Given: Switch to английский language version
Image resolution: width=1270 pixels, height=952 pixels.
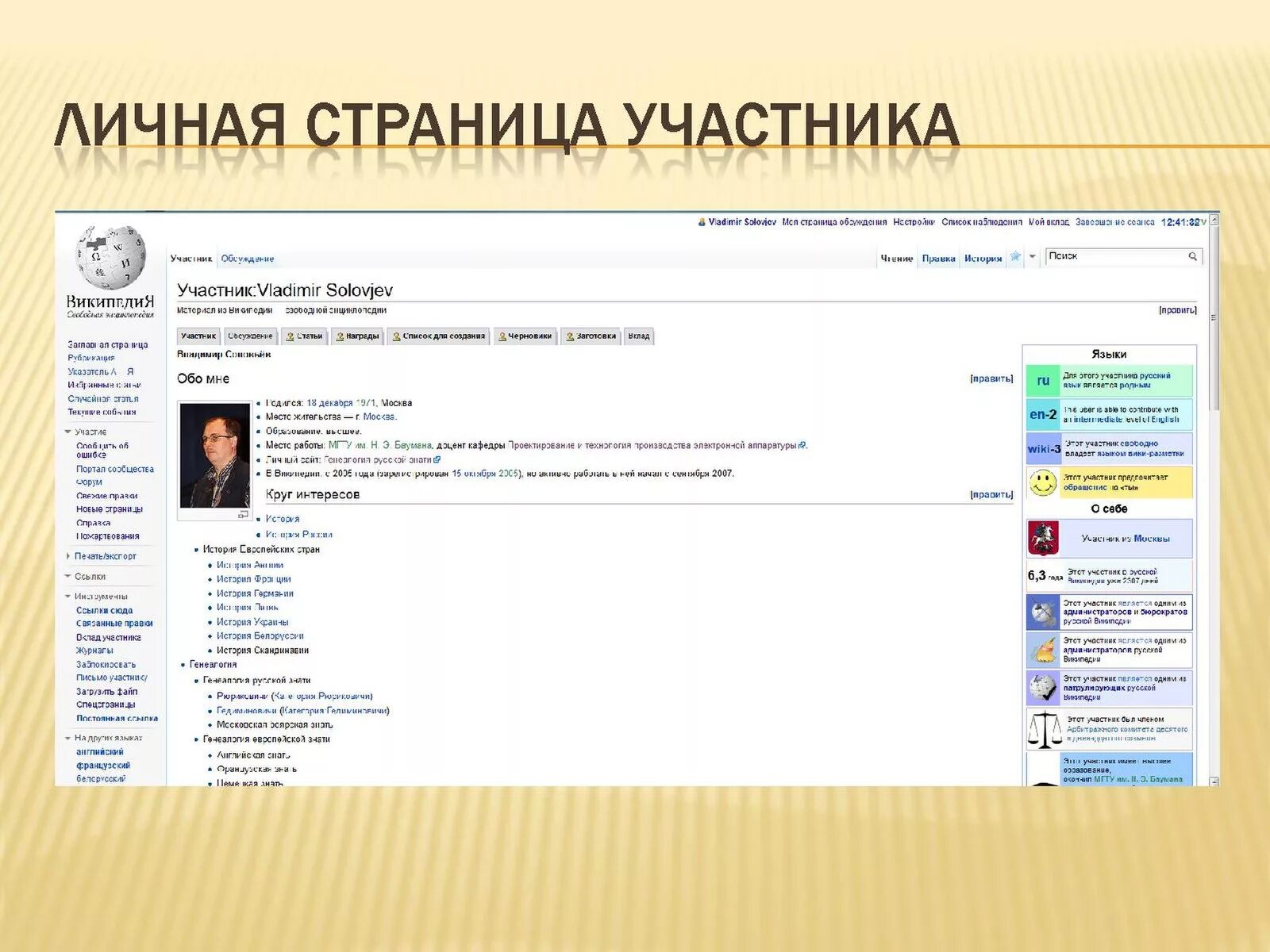Looking at the screenshot, I should (x=100, y=752).
